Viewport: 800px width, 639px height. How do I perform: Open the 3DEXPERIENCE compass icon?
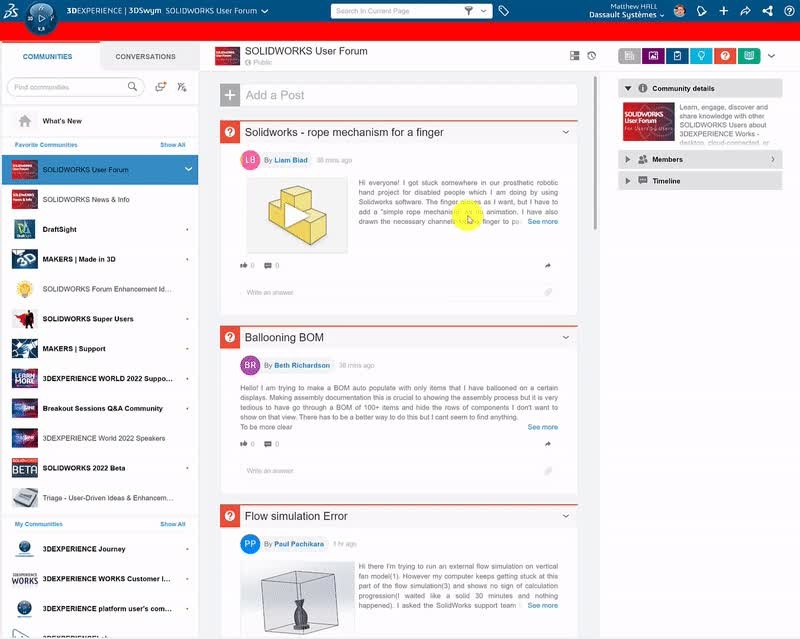(x=42, y=18)
